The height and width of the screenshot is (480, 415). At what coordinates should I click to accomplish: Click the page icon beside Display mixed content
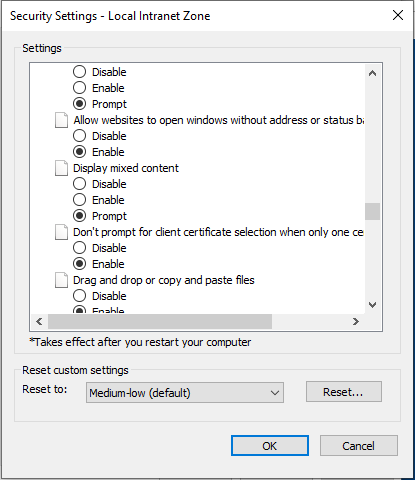62,168
